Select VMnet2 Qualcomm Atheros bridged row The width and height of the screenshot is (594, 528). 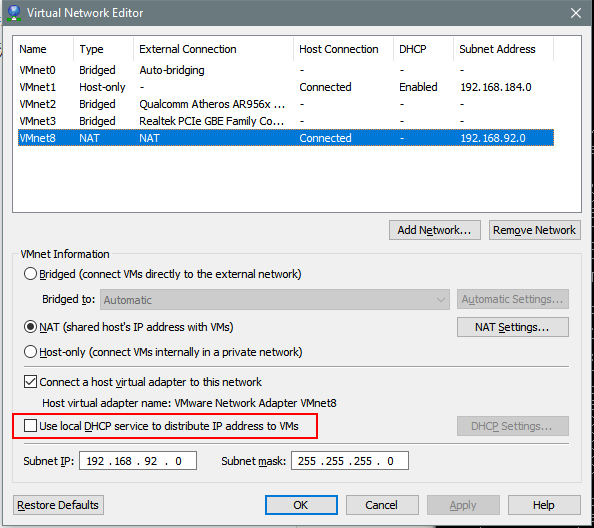pyautogui.click(x=286, y=104)
